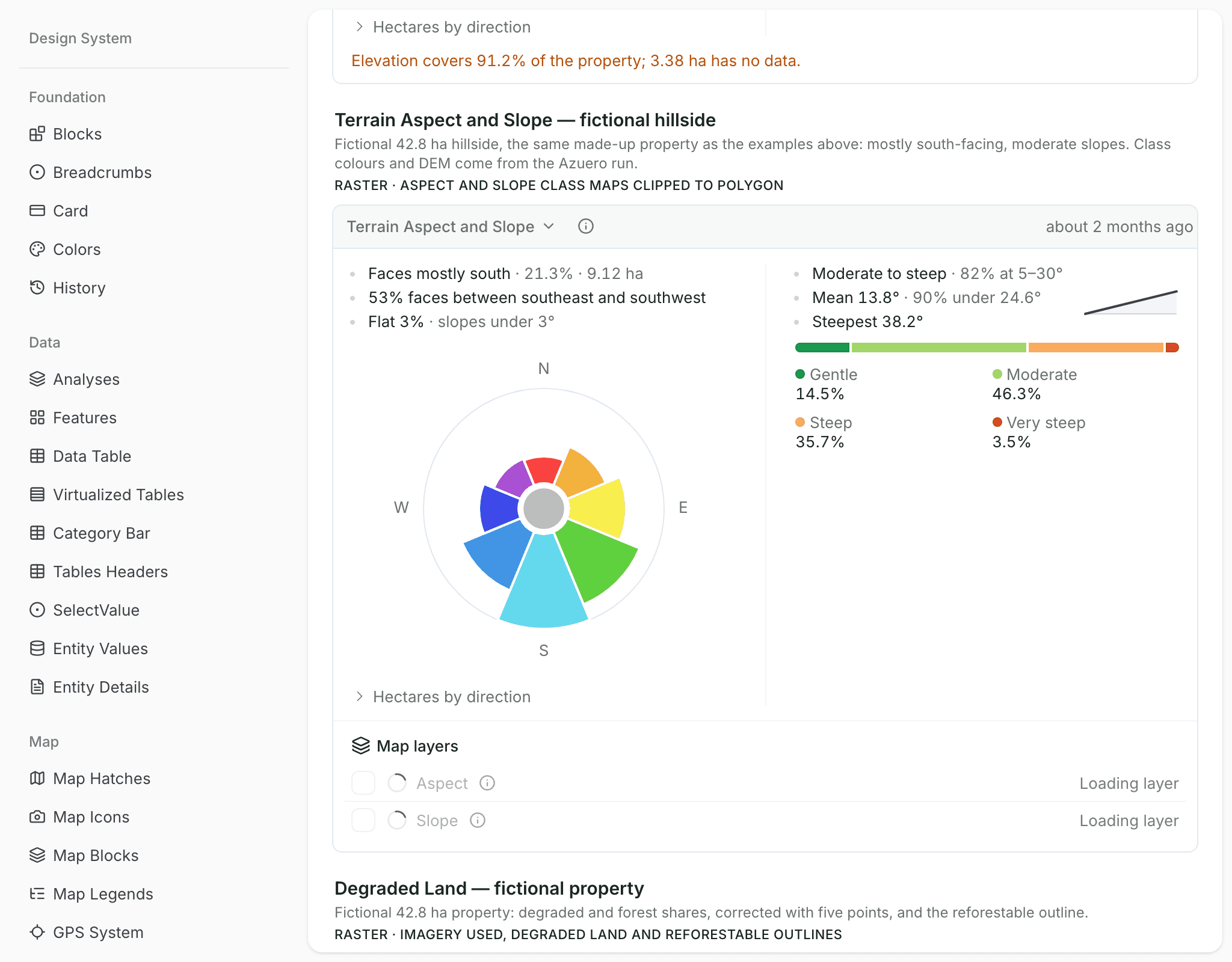Expand Hectares by direction below the compass chart
This screenshot has height=962, width=1232.
(443, 697)
